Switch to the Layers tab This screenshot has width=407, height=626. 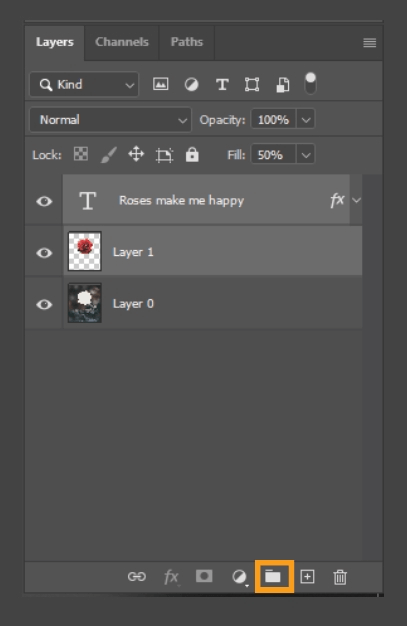click(x=55, y=42)
